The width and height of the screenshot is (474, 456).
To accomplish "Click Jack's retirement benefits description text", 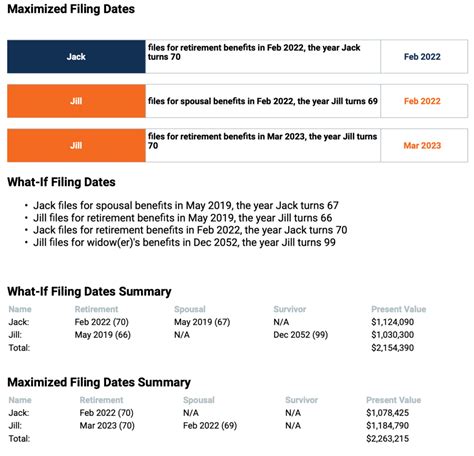I will click(x=254, y=52).
